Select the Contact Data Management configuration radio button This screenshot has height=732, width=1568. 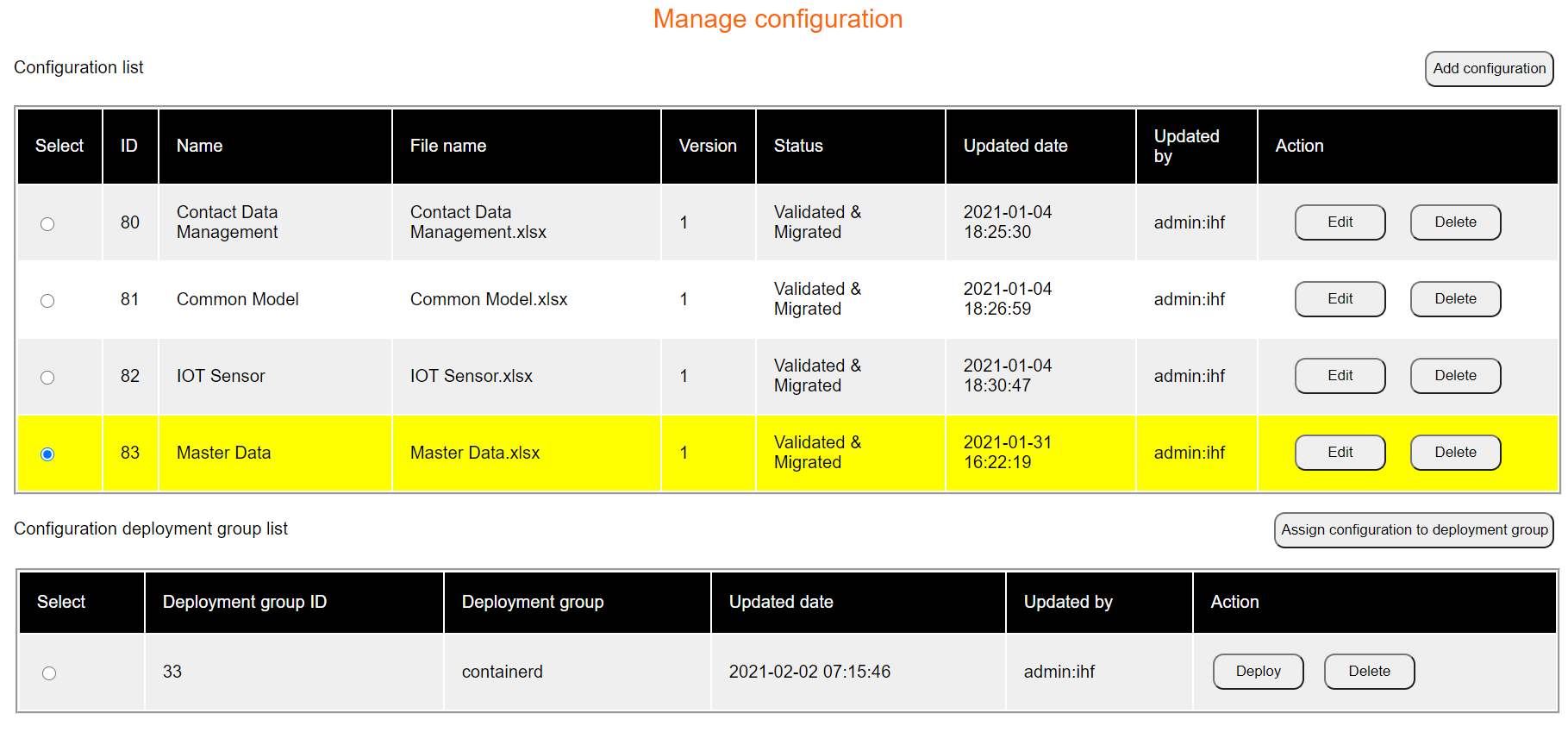pos(47,224)
